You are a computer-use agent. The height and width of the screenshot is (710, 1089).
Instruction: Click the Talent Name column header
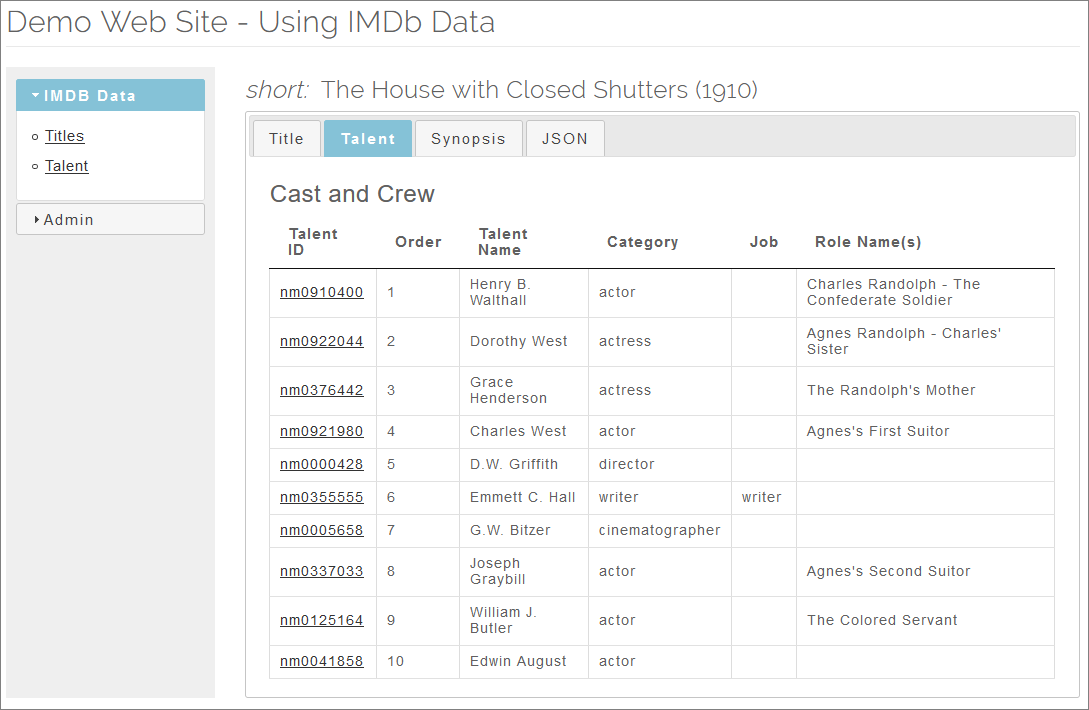[x=503, y=242]
